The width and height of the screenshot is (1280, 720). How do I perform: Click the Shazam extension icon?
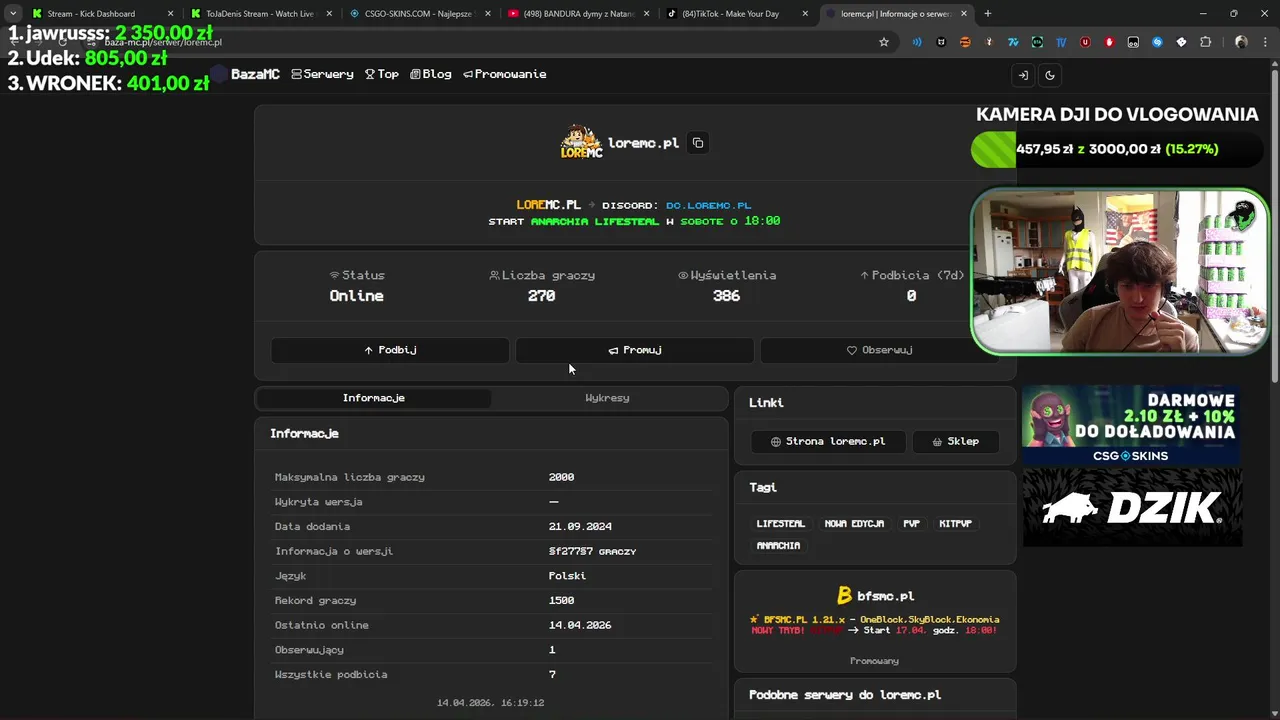pos(1157,42)
